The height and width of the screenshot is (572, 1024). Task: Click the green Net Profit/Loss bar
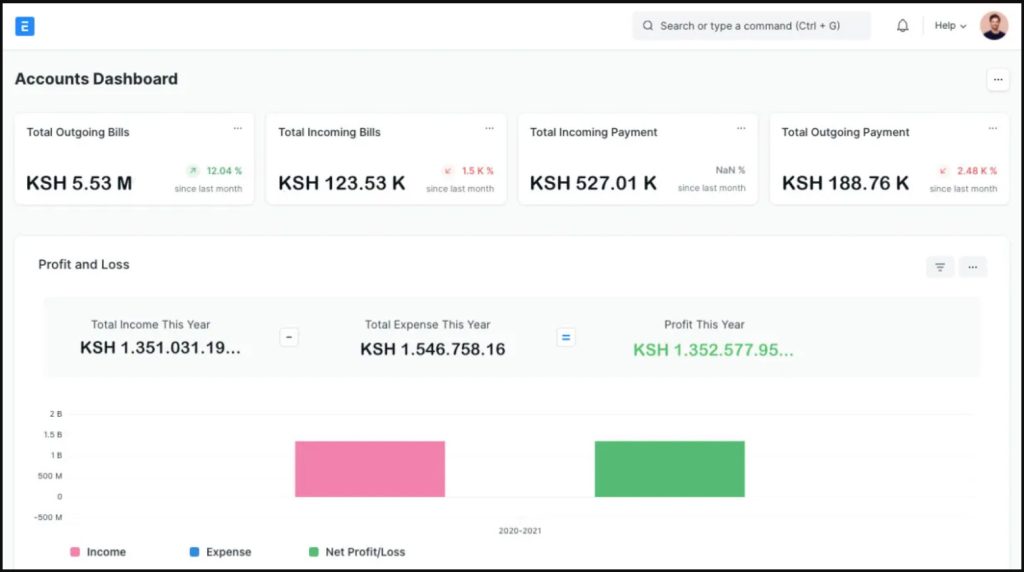[x=669, y=469]
